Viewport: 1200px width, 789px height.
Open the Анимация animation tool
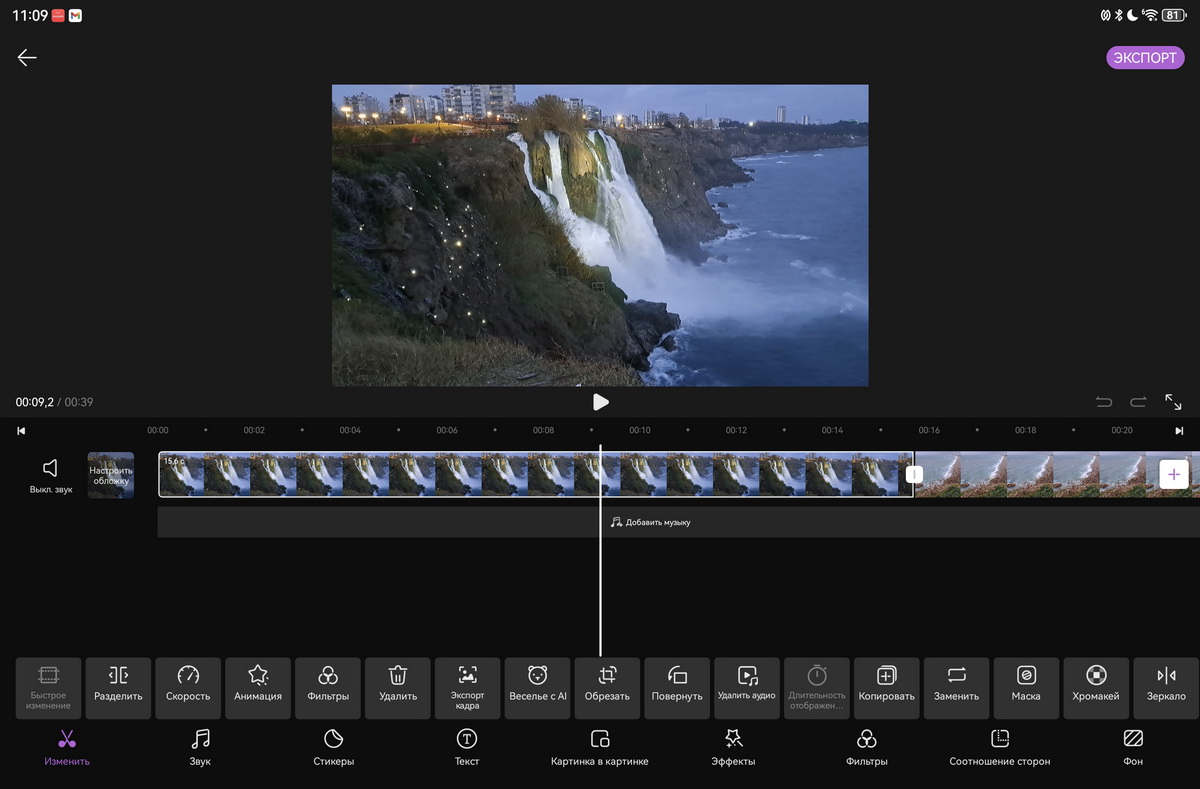(x=258, y=687)
